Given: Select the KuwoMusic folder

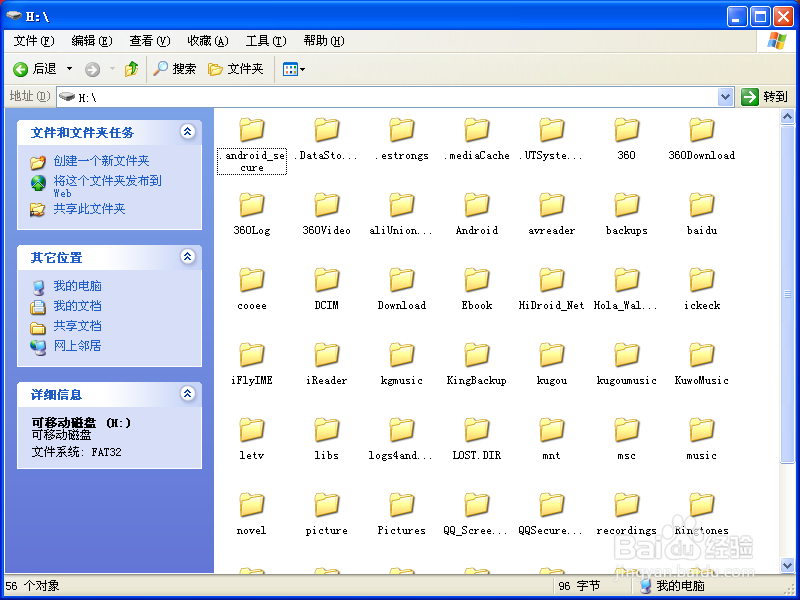Looking at the screenshot, I should pos(702,364).
